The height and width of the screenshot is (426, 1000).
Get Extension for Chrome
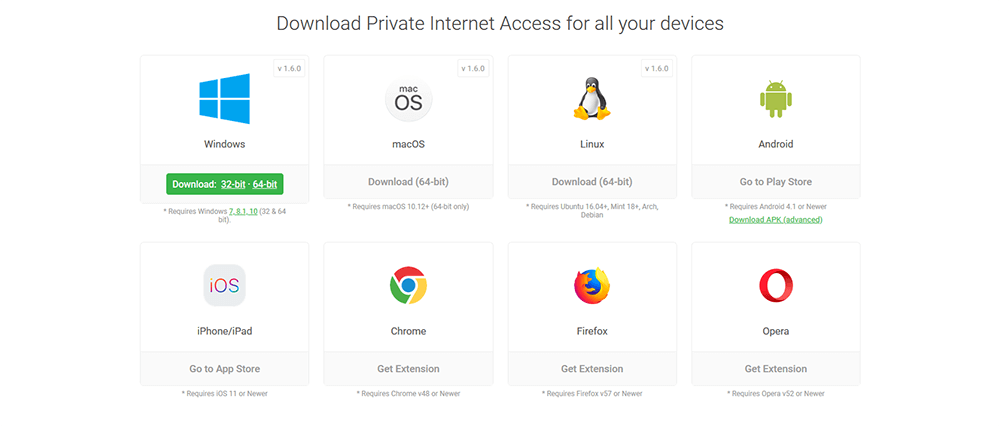(x=408, y=369)
